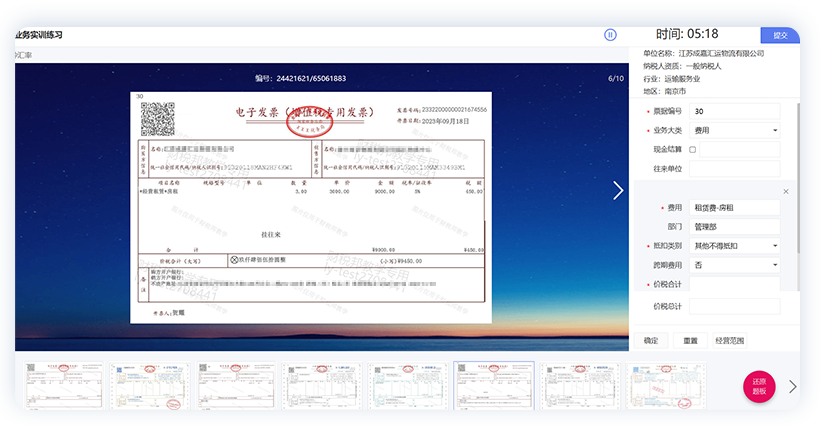The image size is (839, 436).
Task: Focus the 往来单位 input field
Action: pos(735,169)
